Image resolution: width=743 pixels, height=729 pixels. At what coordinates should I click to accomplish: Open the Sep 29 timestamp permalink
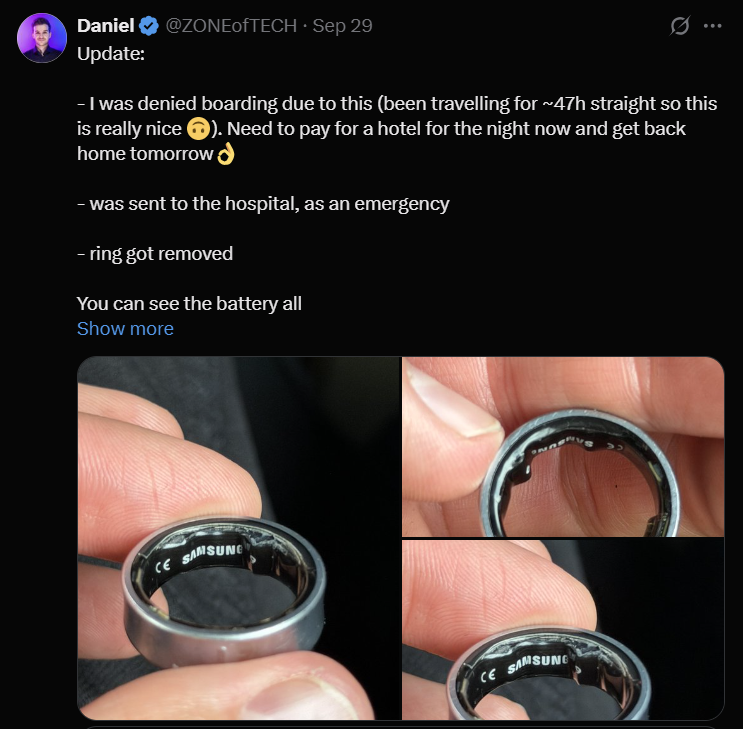pyautogui.click(x=342, y=26)
